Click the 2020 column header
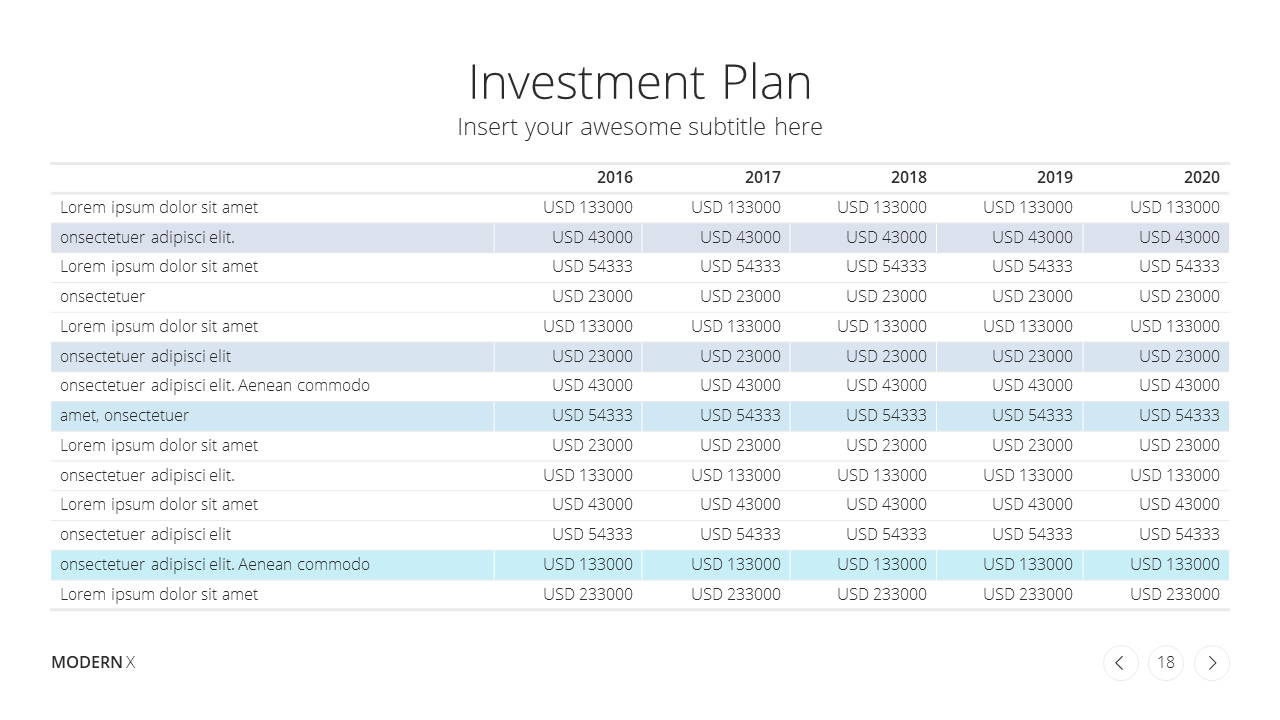 (1201, 177)
